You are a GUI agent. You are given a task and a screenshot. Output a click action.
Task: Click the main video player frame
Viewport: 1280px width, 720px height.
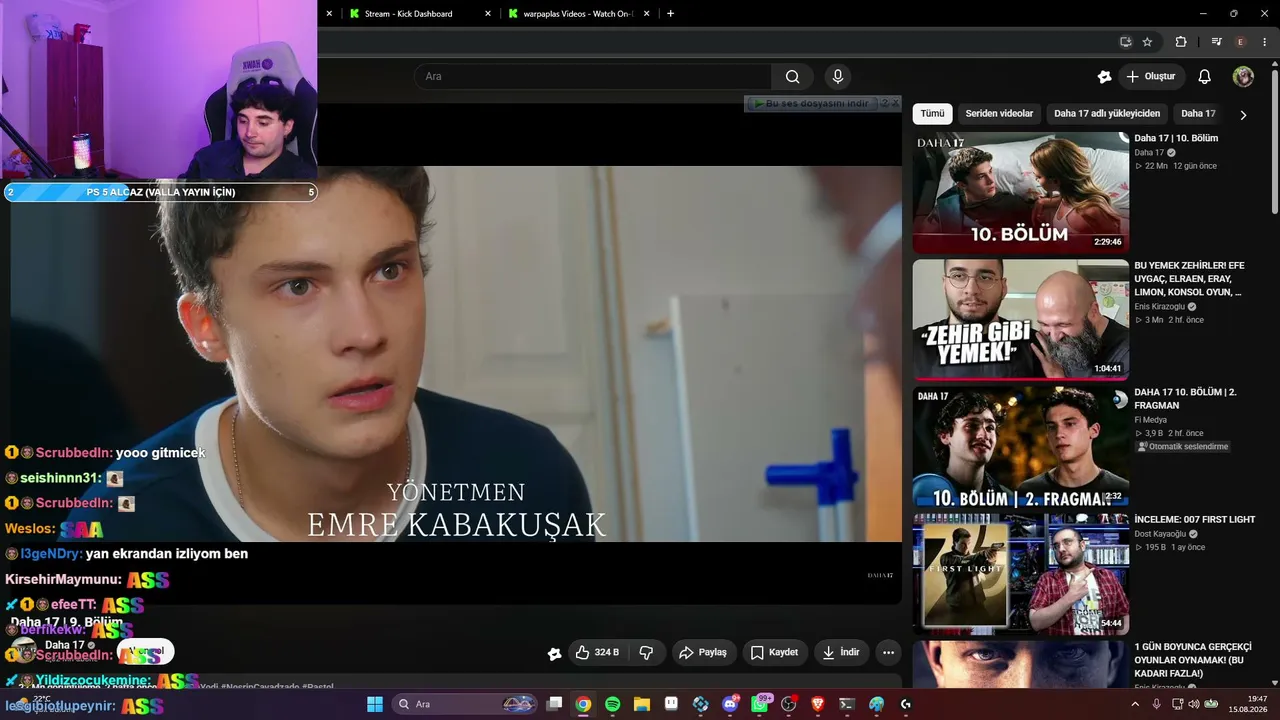[456, 353]
